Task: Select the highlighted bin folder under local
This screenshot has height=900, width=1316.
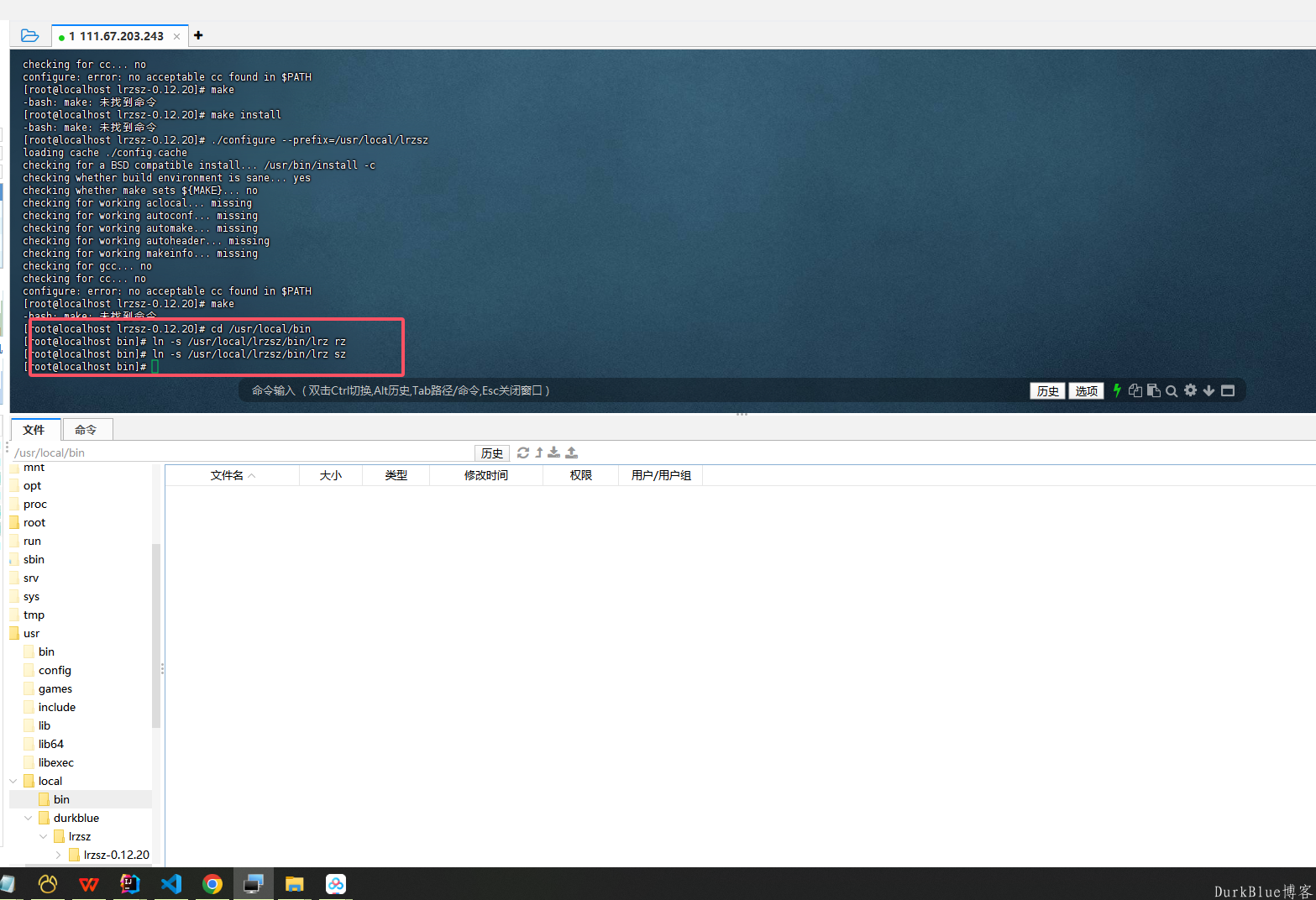Action: click(x=61, y=799)
